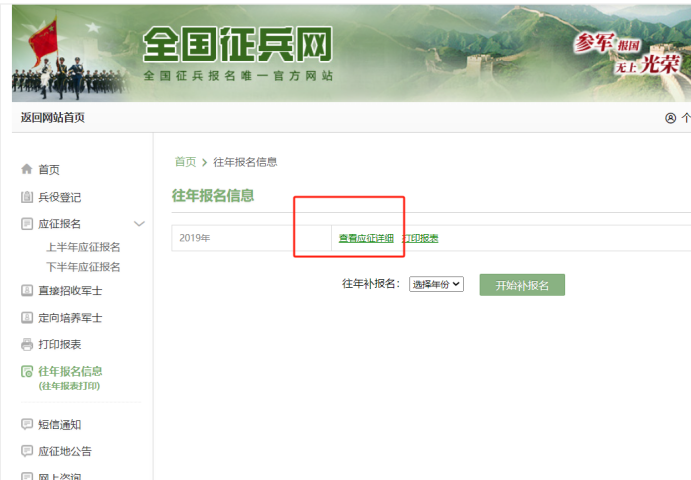The width and height of the screenshot is (691, 480).
Task: Click 返回网站首页 in the top bar
Action: pos(53,118)
